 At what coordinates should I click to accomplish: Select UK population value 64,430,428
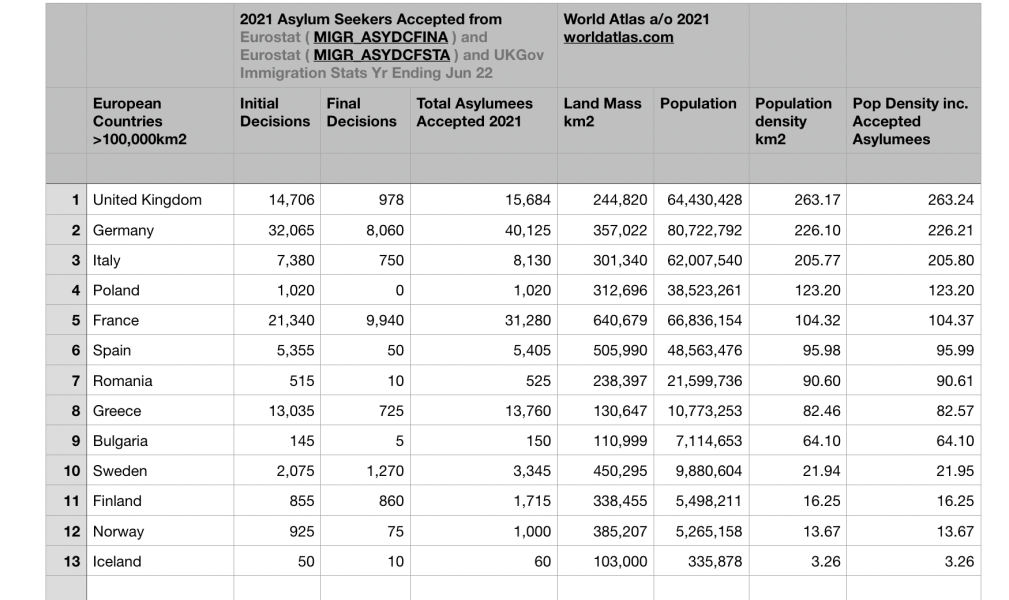click(701, 200)
